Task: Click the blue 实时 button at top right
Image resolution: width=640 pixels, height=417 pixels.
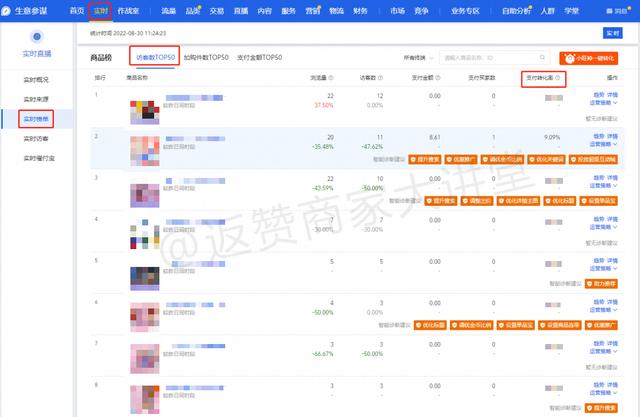Action: (x=612, y=33)
